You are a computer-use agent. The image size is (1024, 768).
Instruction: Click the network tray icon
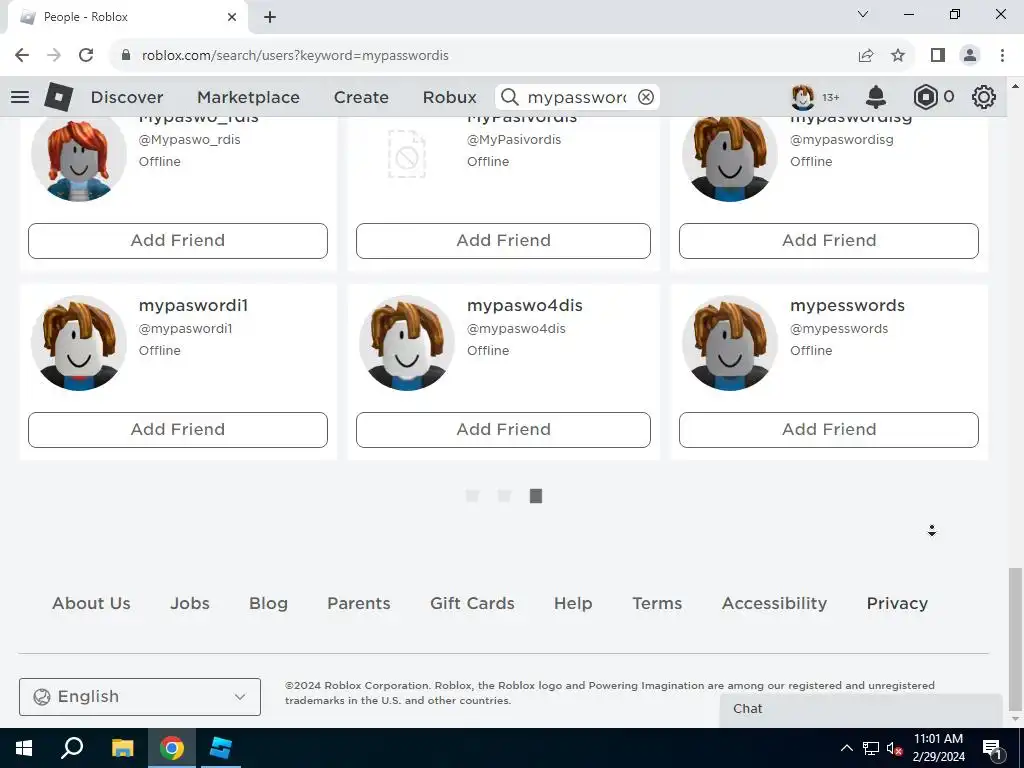tap(871, 748)
